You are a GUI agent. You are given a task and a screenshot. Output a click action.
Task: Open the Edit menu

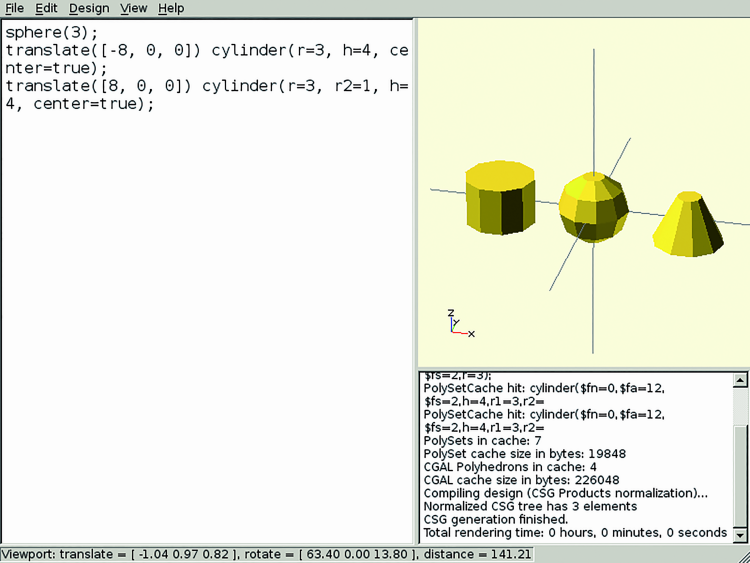point(46,8)
